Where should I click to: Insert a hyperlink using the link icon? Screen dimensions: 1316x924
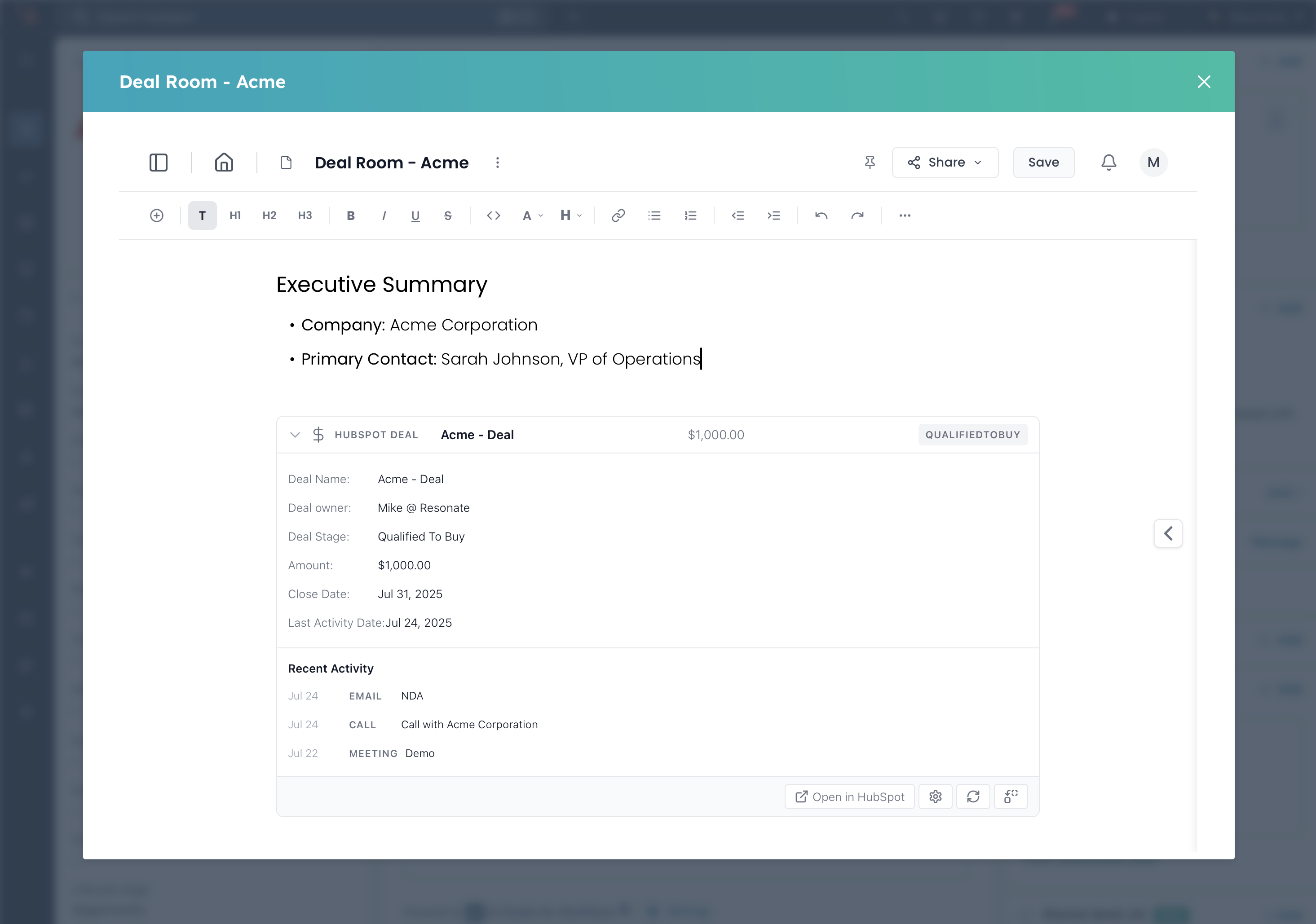[x=617, y=216]
